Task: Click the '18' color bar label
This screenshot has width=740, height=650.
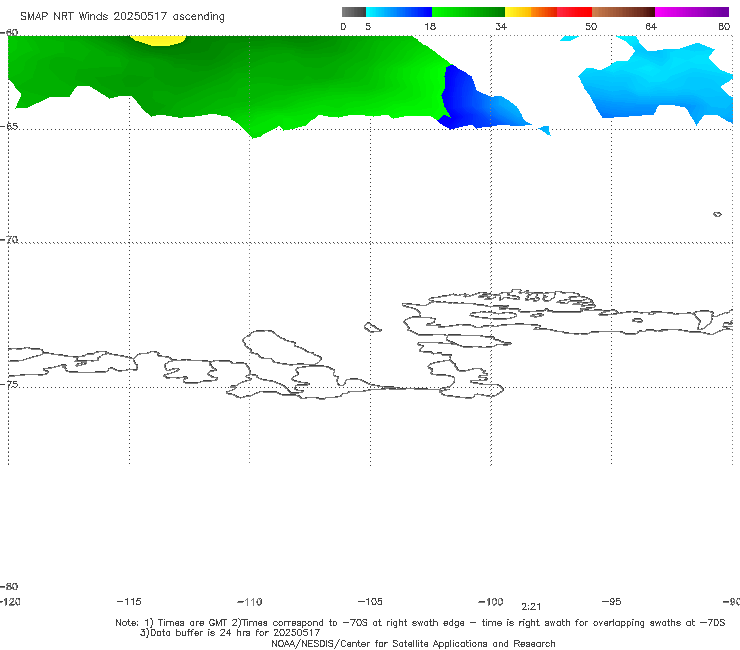Action: [x=430, y=26]
